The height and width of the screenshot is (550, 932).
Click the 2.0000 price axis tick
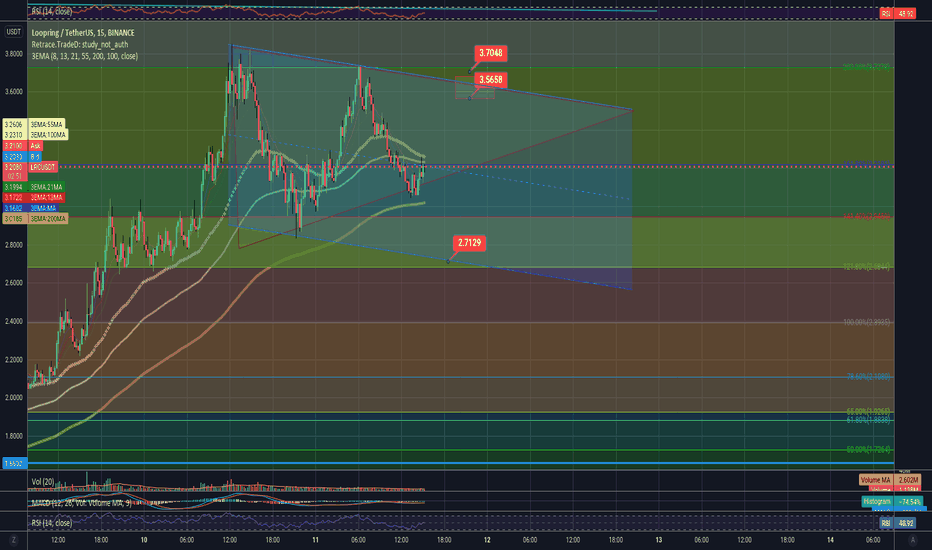click(14, 398)
